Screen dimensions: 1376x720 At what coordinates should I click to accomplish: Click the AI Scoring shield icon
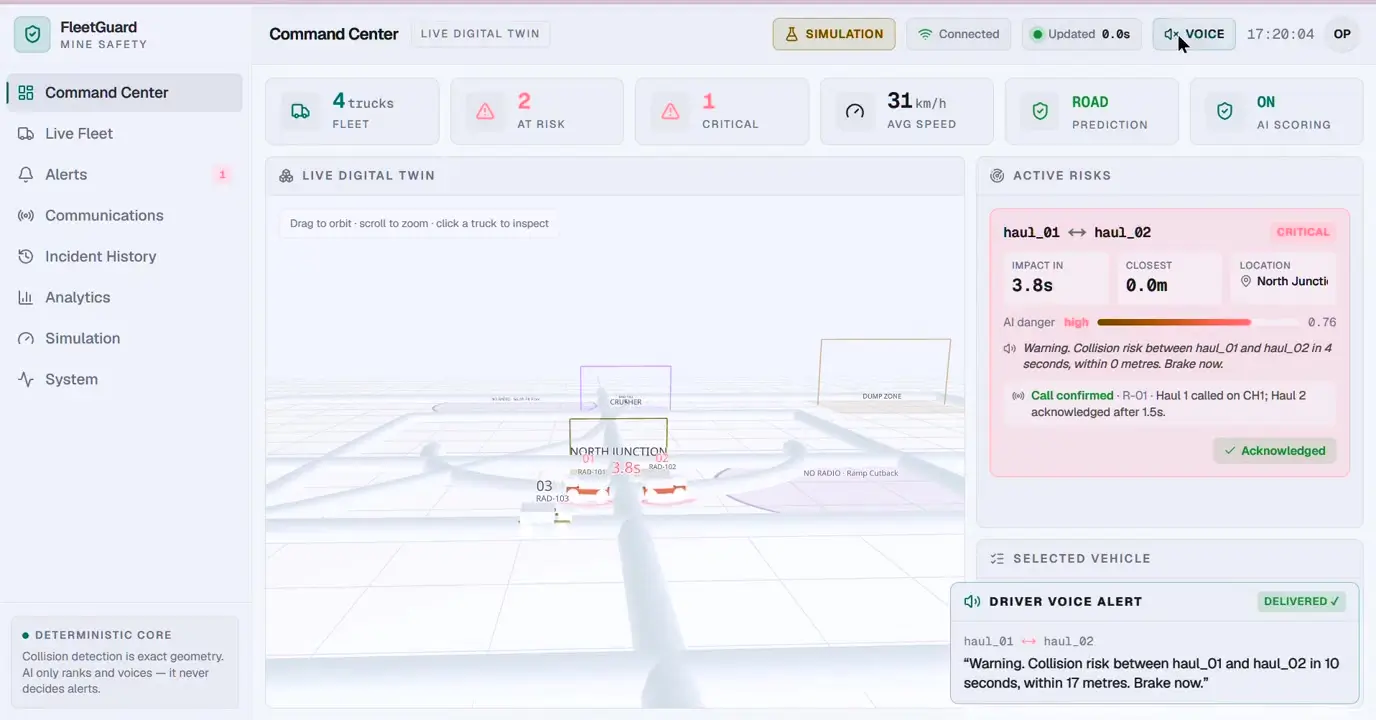point(1225,112)
